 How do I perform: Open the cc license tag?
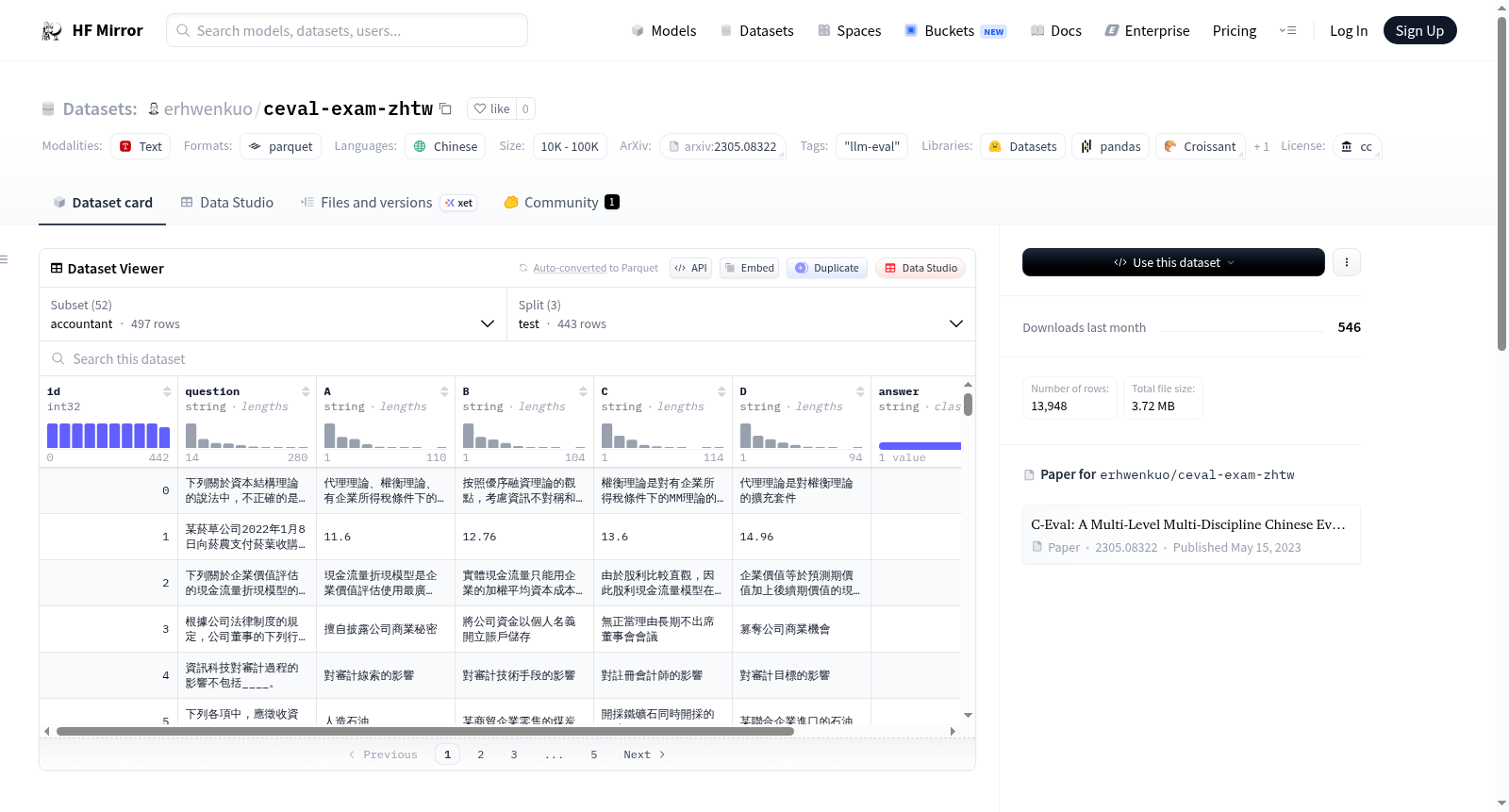tap(1357, 146)
